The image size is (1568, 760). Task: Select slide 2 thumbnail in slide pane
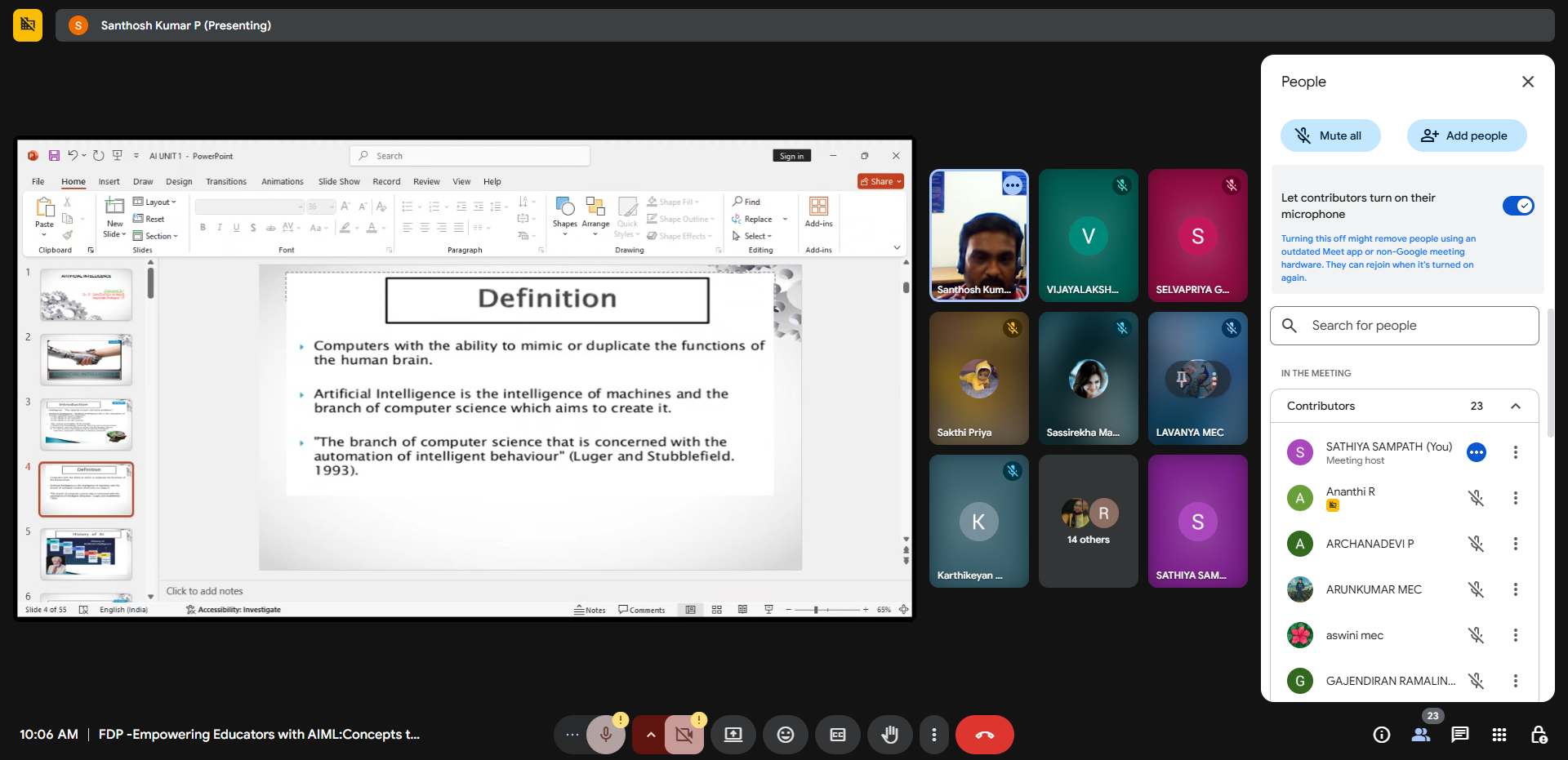click(x=86, y=360)
